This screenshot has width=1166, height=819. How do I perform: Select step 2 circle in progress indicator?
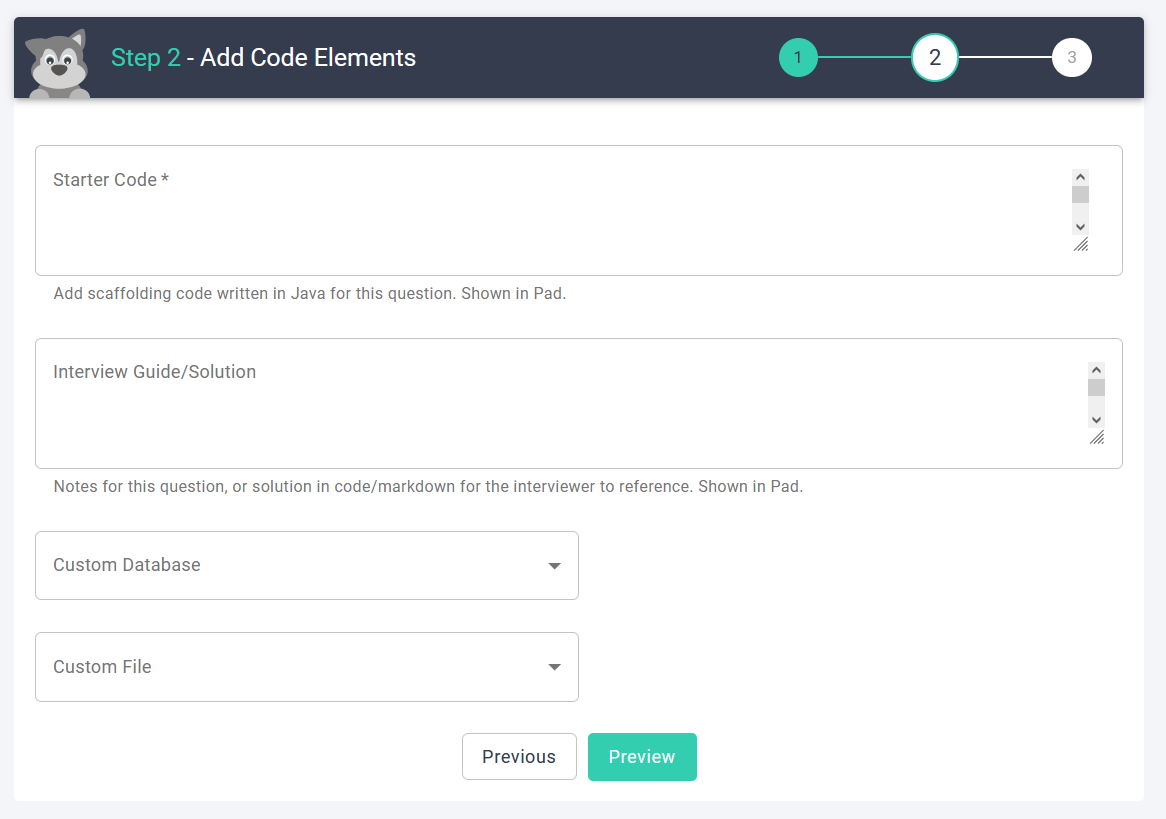coord(935,57)
